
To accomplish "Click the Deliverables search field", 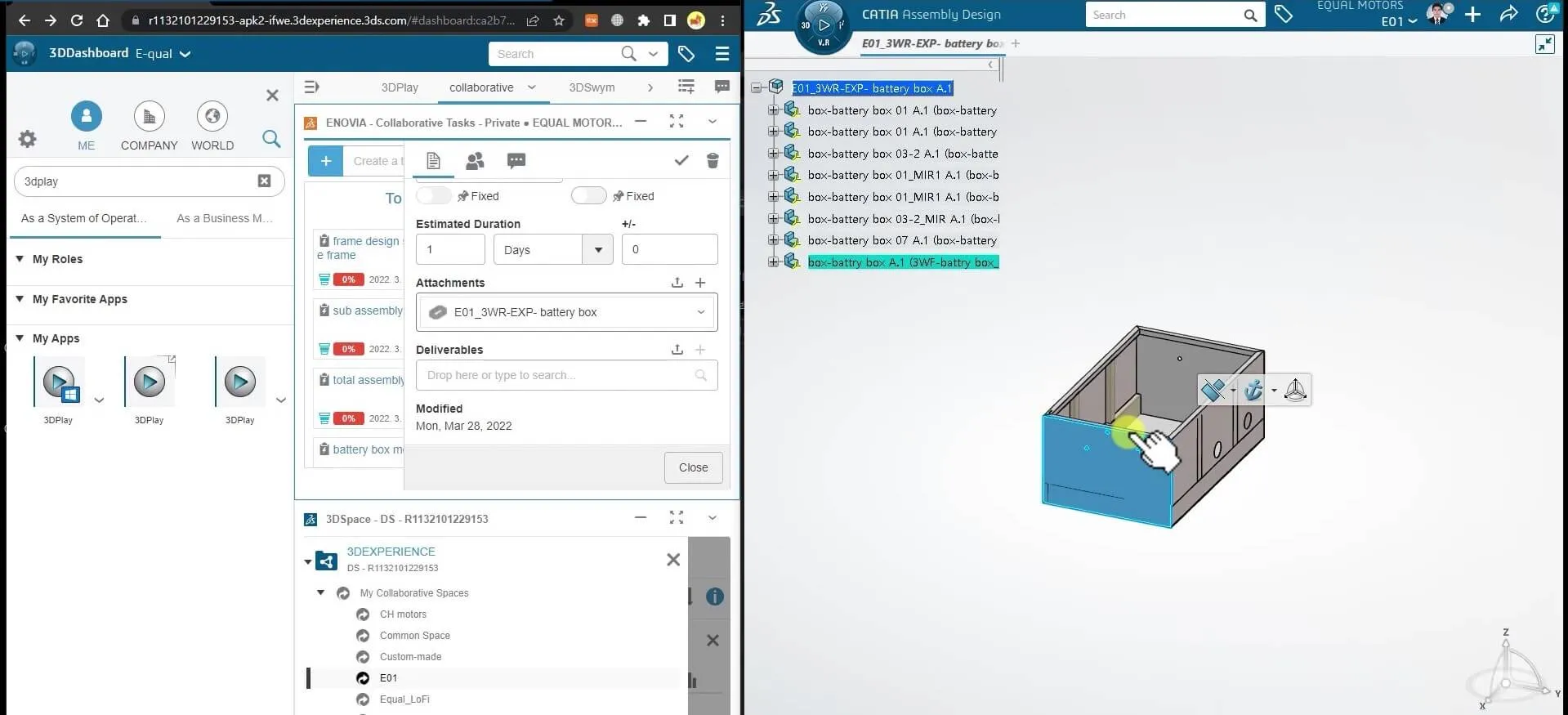I will click(567, 375).
